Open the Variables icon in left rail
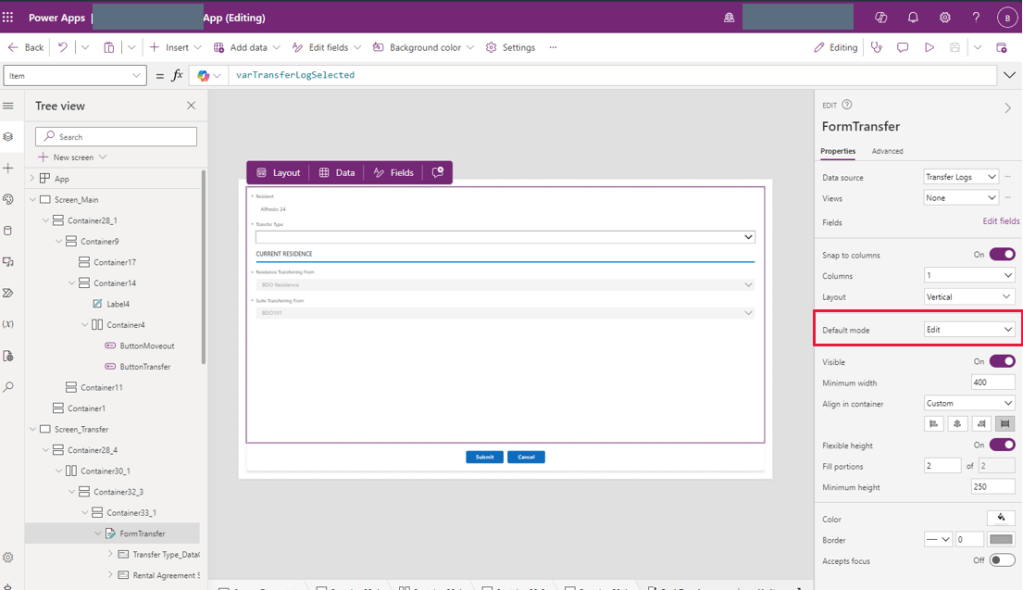1023x590 pixels. tap(9, 324)
